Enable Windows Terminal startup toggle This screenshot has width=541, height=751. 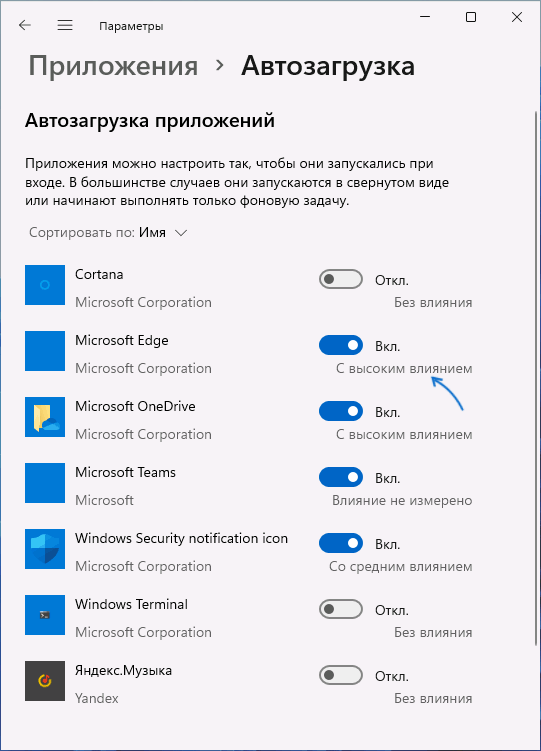click(341, 609)
